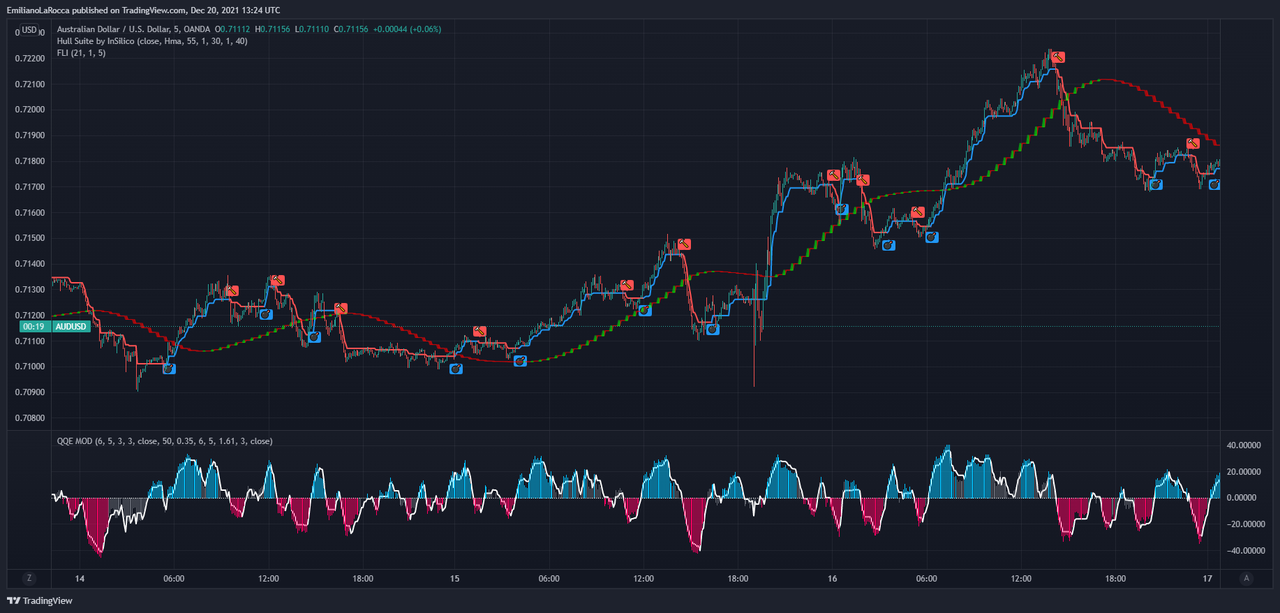Click the bull marker near 06:00 on Dec 14
Image resolution: width=1280 pixels, height=613 pixels.
pyautogui.click(x=168, y=368)
